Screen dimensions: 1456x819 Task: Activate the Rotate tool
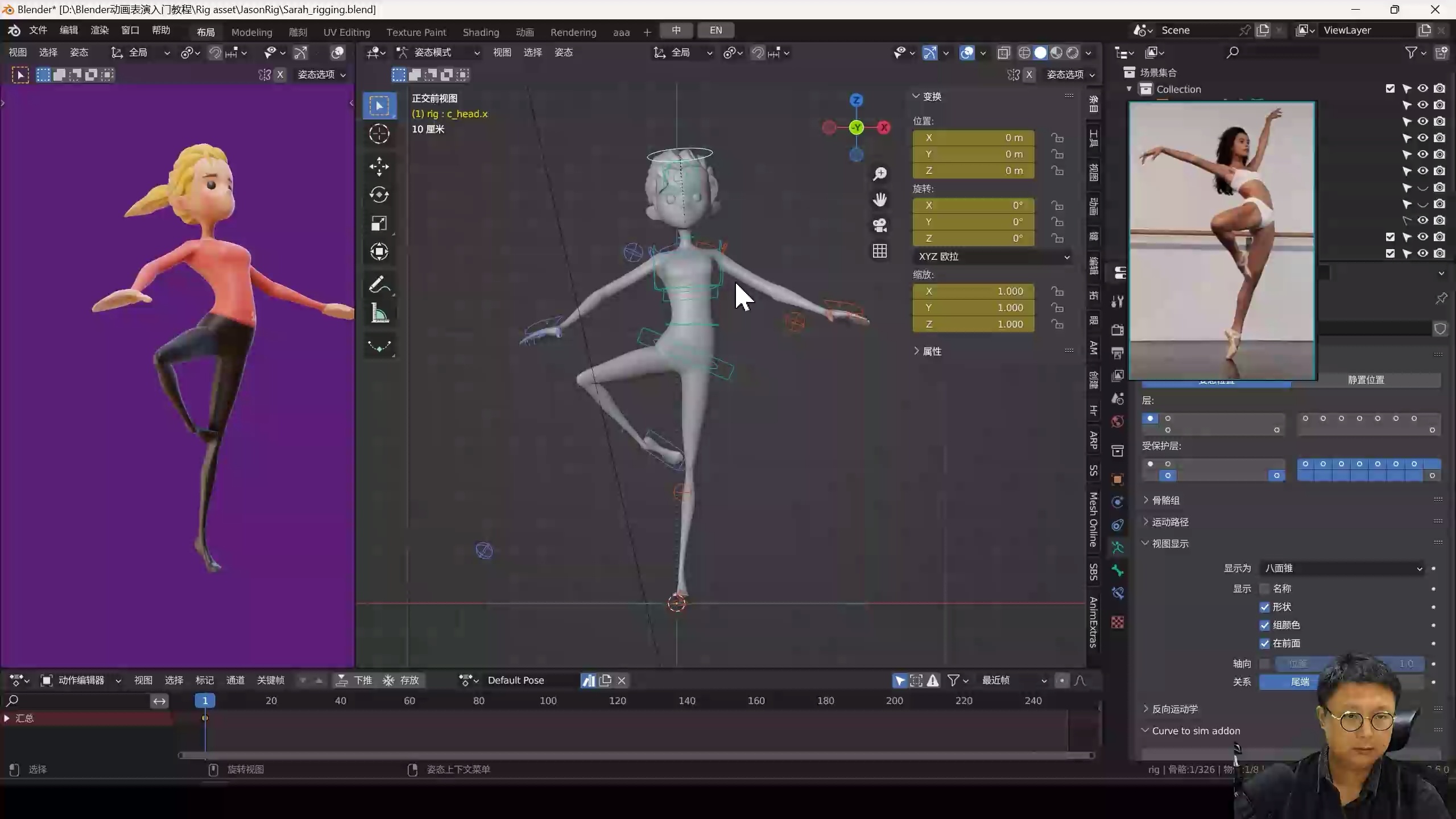click(379, 195)
